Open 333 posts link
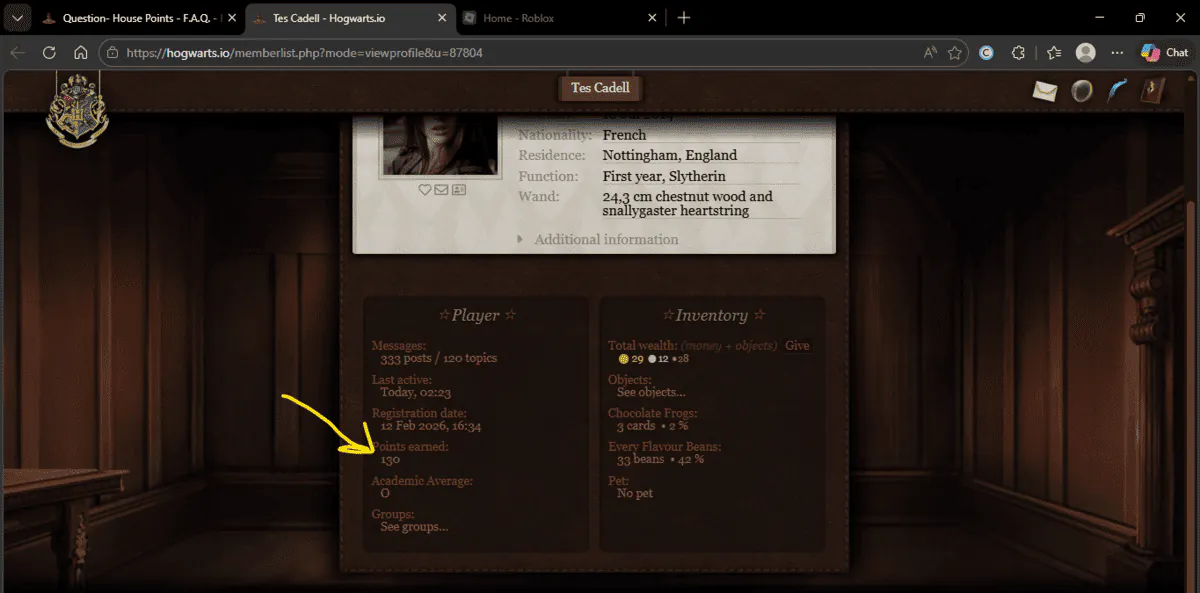This screenshot has height=593, width=1200. point(407,358)
